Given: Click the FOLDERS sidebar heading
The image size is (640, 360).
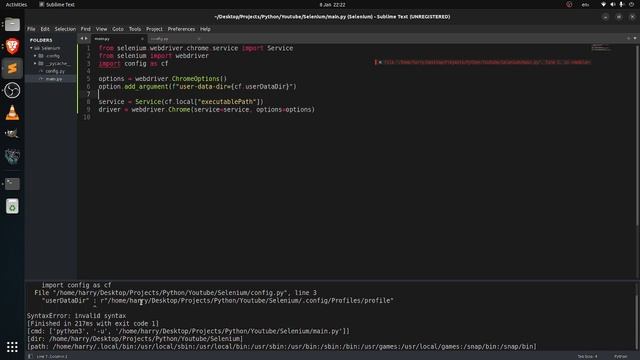Looking at the screenshot, I should coord(41,40).
